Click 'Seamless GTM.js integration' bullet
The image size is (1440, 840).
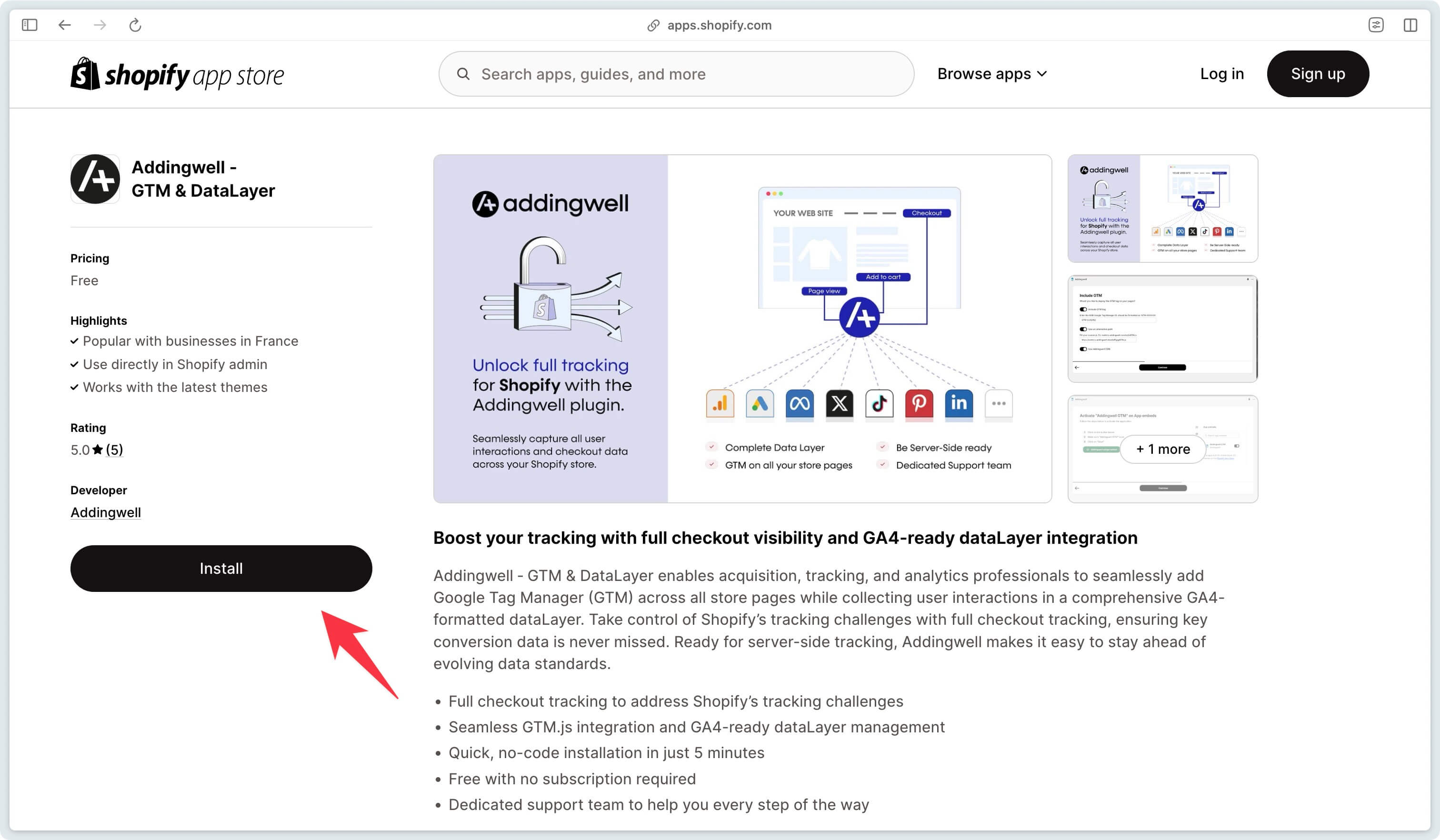(x=697, y=727)
